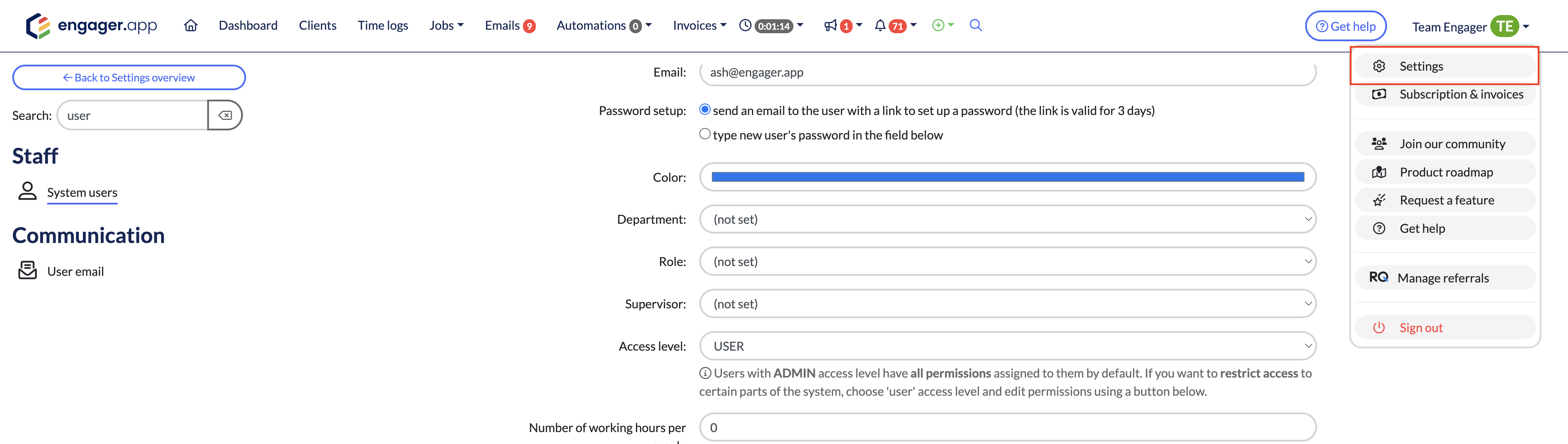The height and width of the screenshot is (444, 1568).
Task: Switch to the Time logs section
Action: (x=383, y=26)
